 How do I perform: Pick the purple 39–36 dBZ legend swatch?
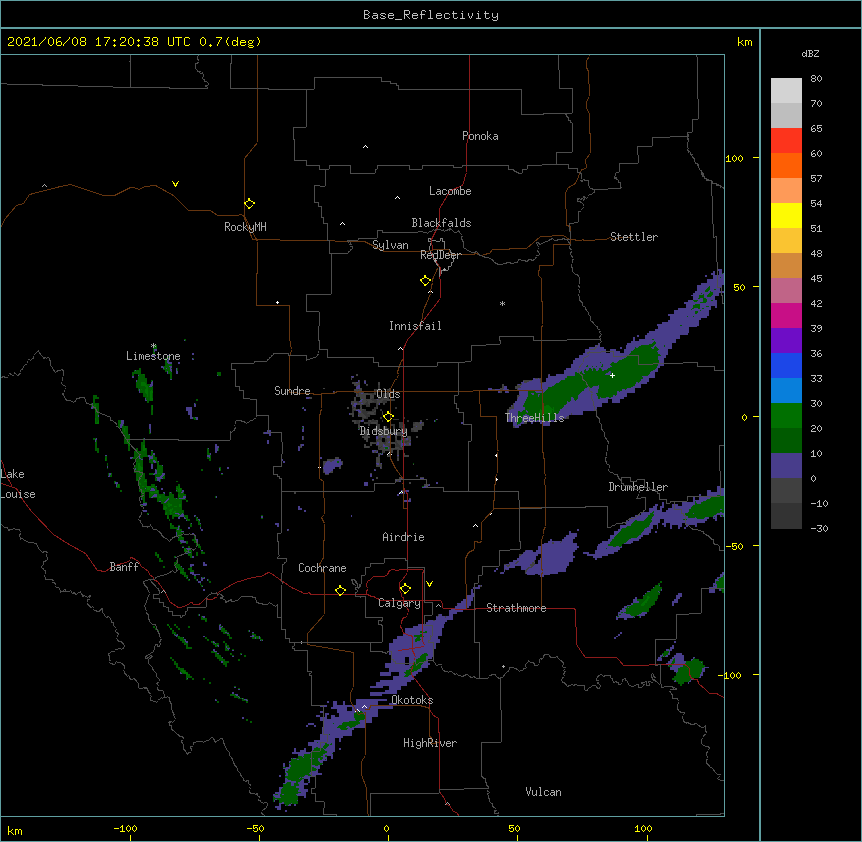786,340
